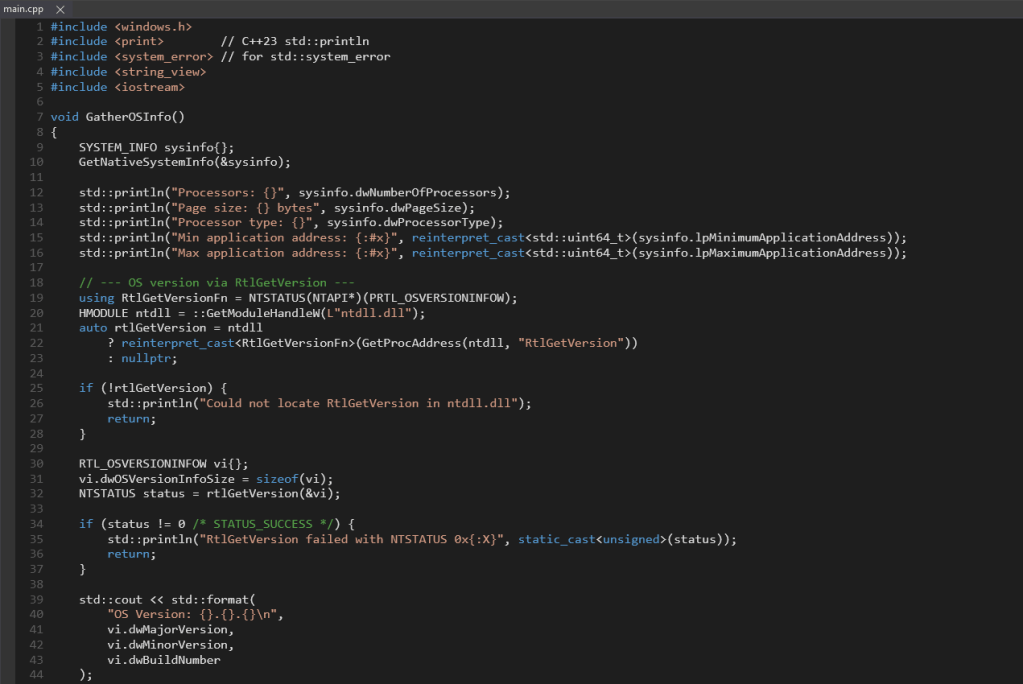Click line number 7 in the gutter
This screenshot has width=1023, height=684.
(x=39, y=117)
